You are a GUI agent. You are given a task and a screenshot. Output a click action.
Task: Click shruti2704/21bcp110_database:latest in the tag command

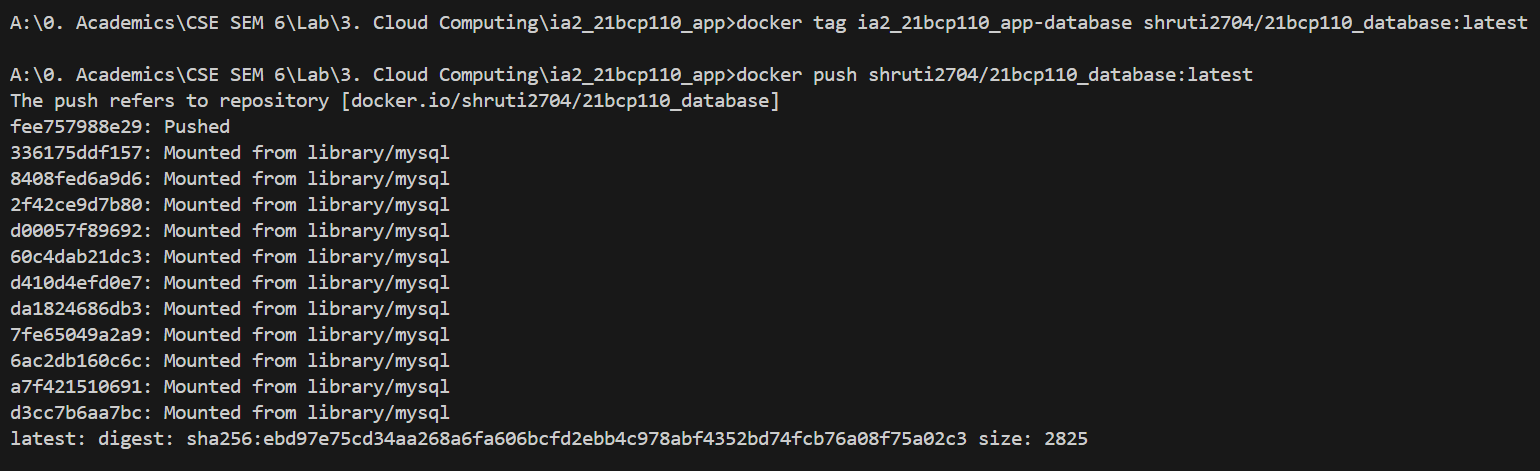click(x=1335, y=23)
